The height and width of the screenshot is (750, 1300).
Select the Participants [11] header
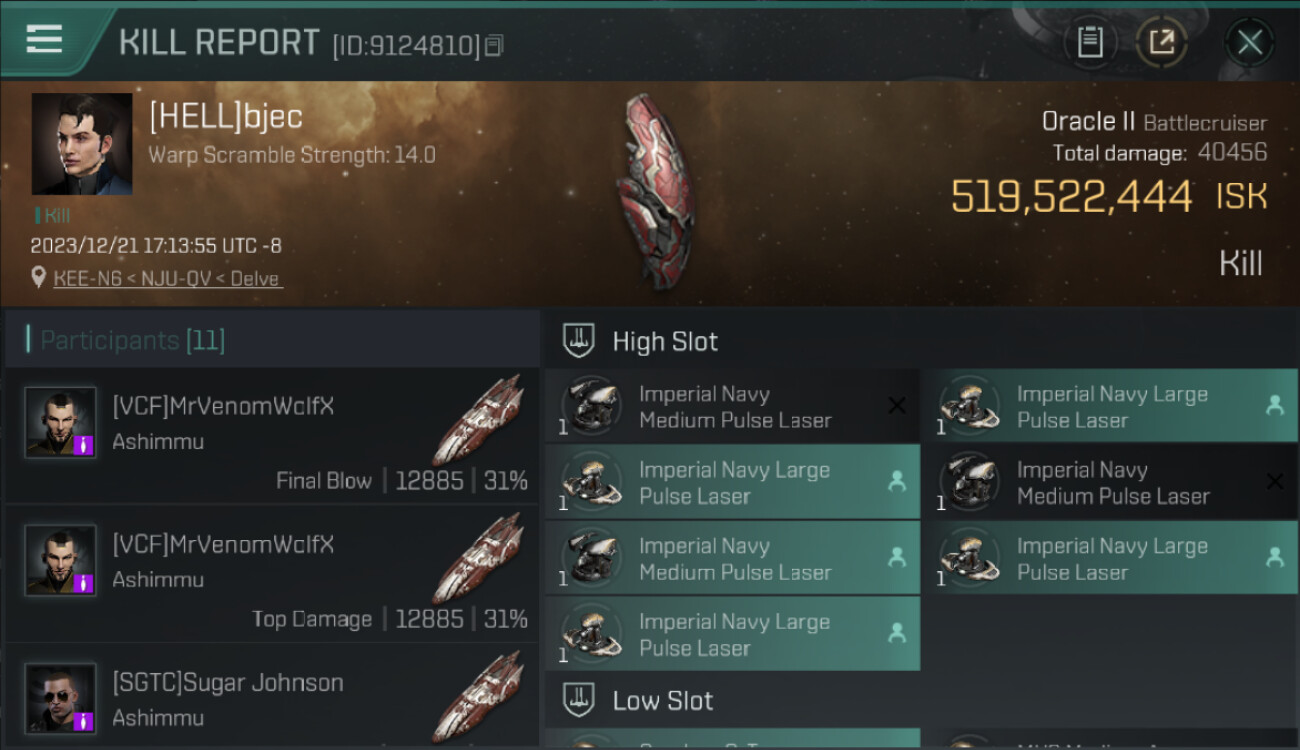(x=132, y=341)
